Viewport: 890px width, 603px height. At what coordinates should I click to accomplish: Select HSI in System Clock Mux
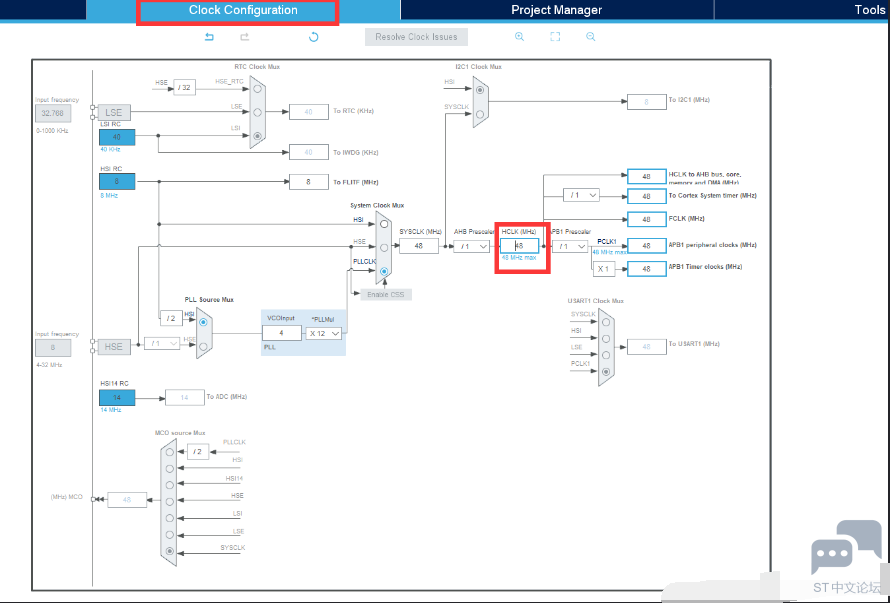(x=384, y=223)
